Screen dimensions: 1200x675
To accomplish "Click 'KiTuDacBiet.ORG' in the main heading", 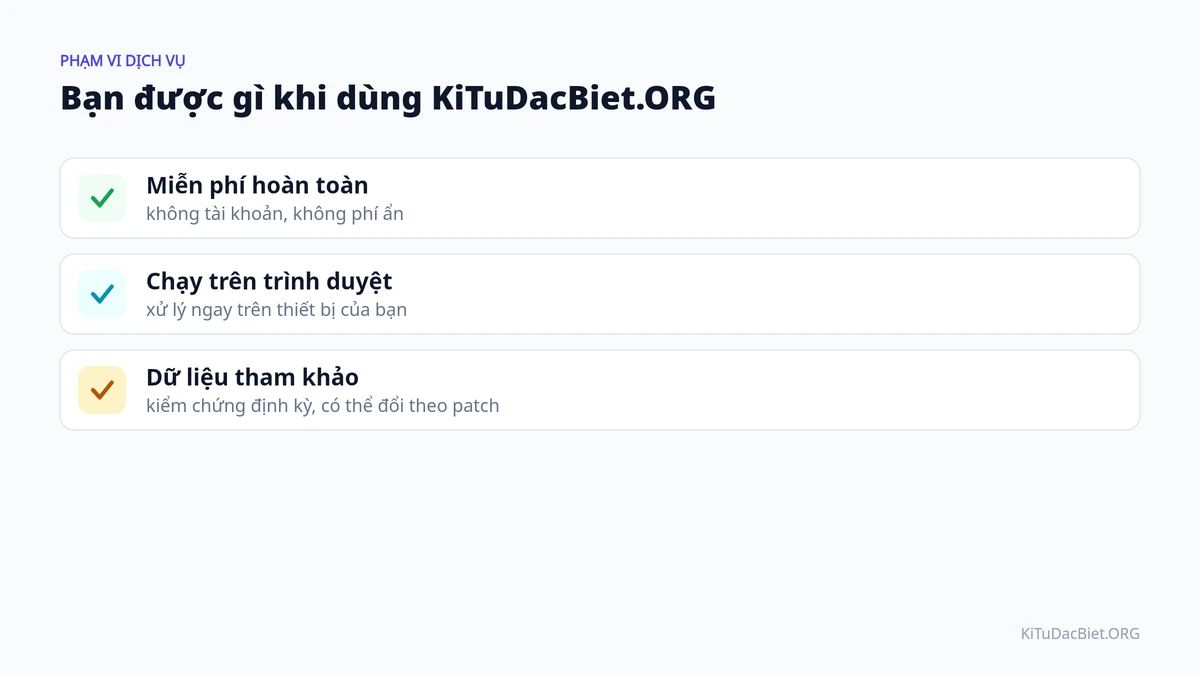I will coord(574,98).
